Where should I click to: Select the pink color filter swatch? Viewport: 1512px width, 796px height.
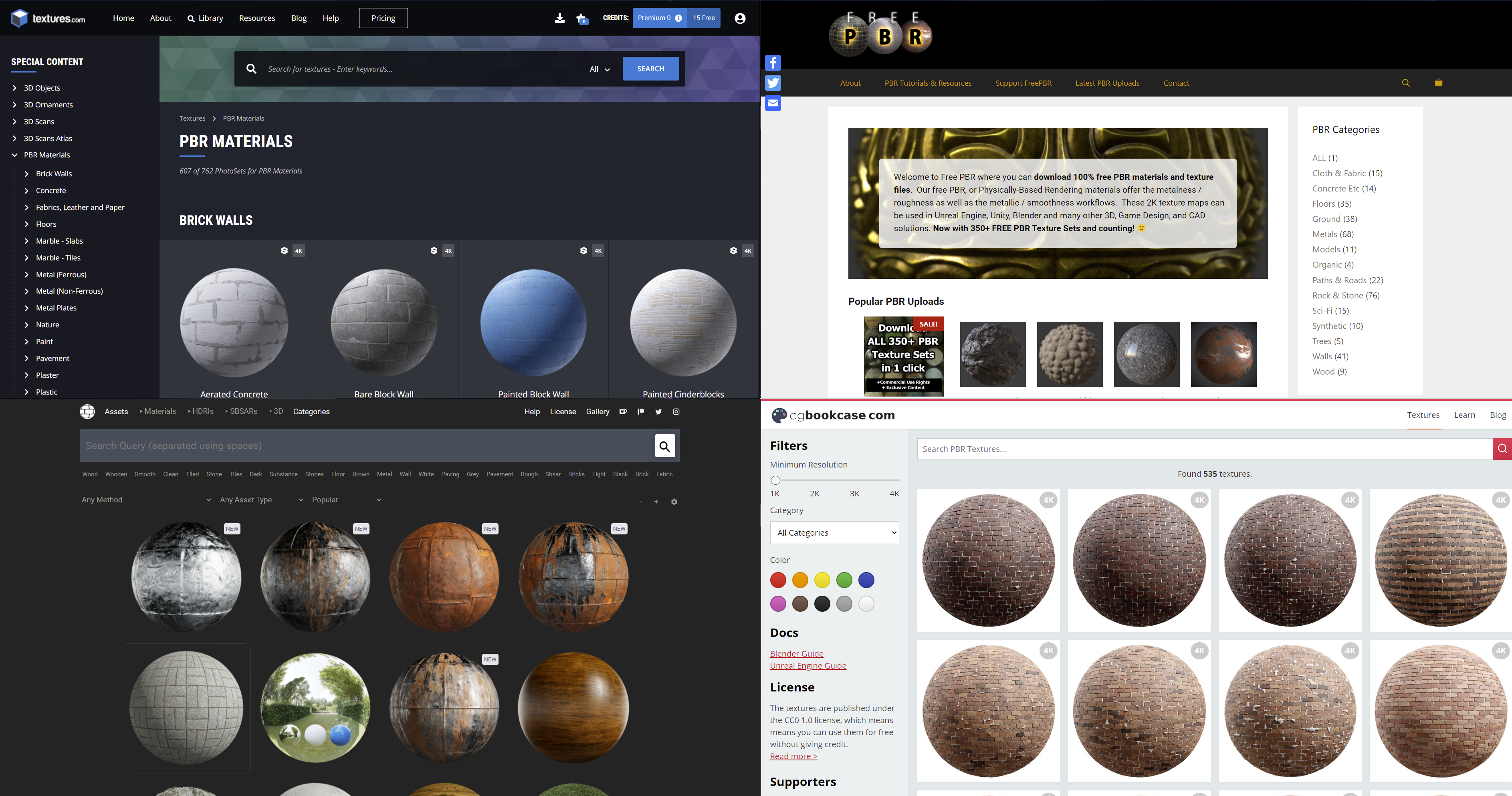(x=778, y=604)
